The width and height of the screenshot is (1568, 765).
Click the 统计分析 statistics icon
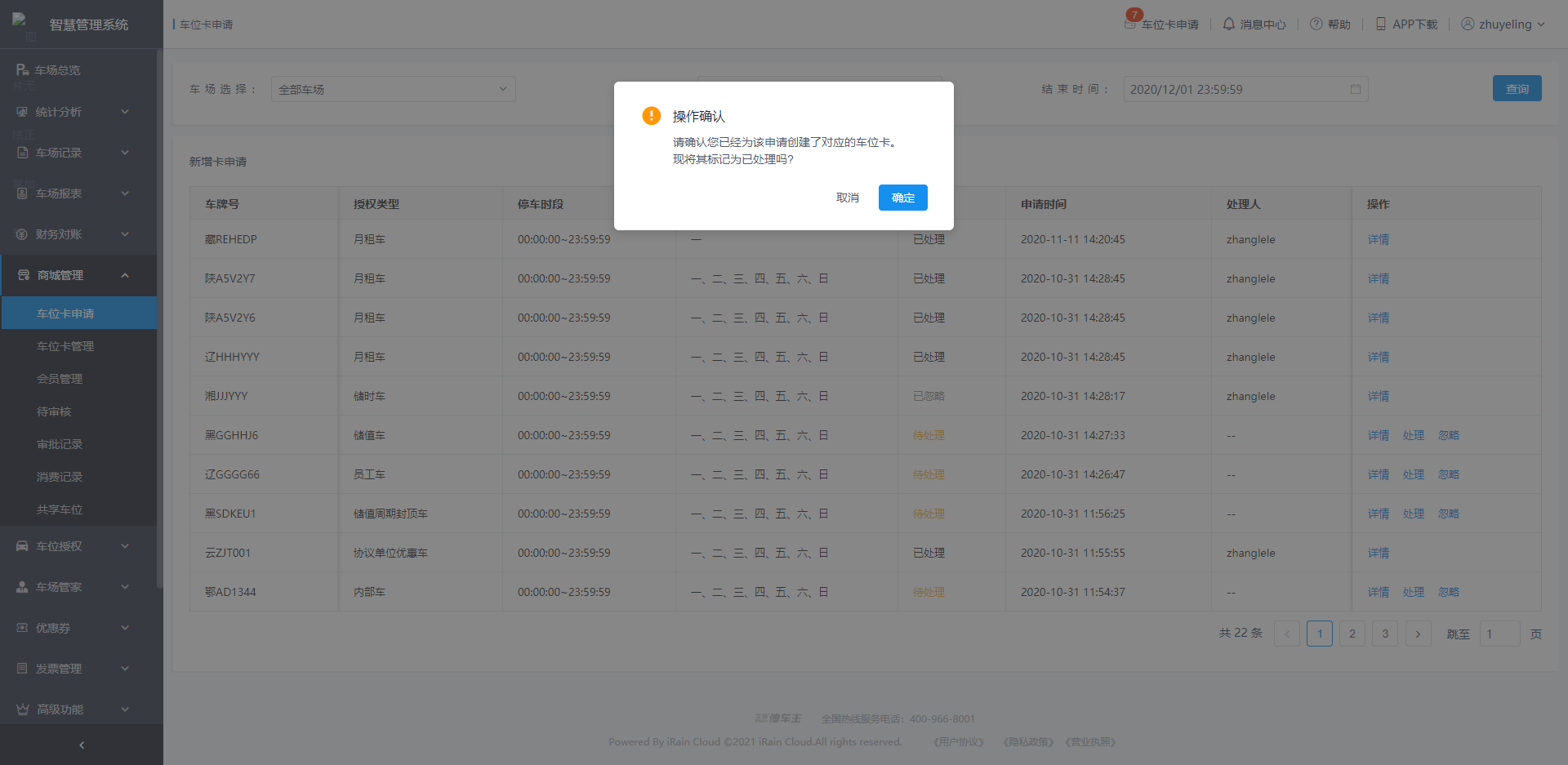pos(23,112)
